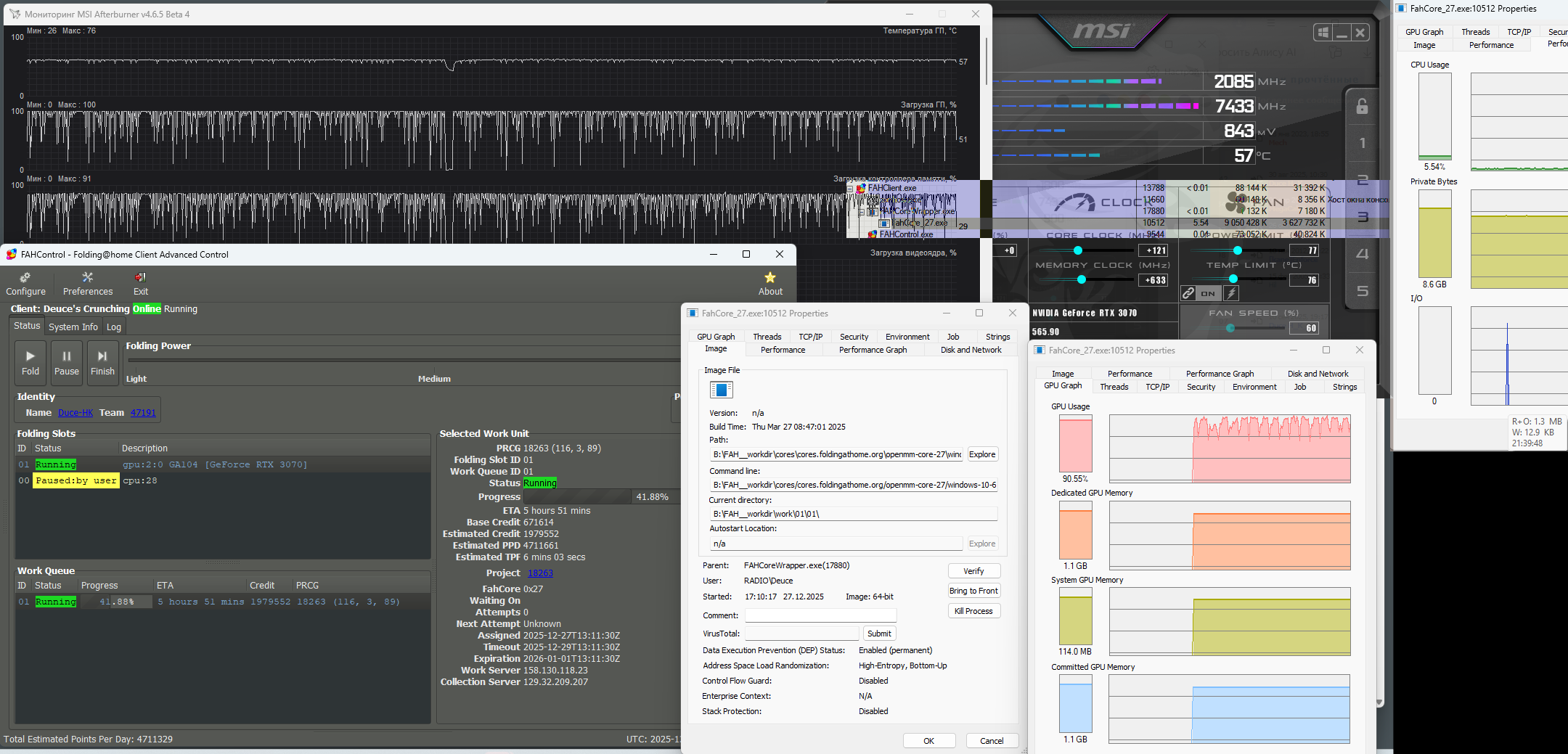Open the Duce-HK name link
1568x754 pixels.
point(75,413)
